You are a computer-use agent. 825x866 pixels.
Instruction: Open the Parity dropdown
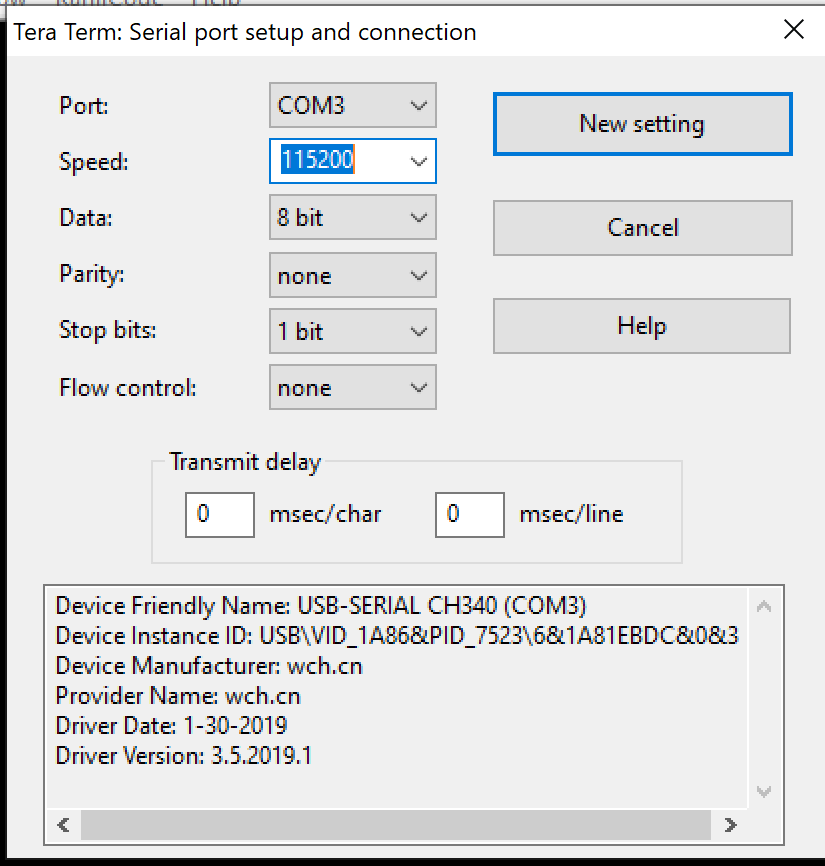point(352,275)
